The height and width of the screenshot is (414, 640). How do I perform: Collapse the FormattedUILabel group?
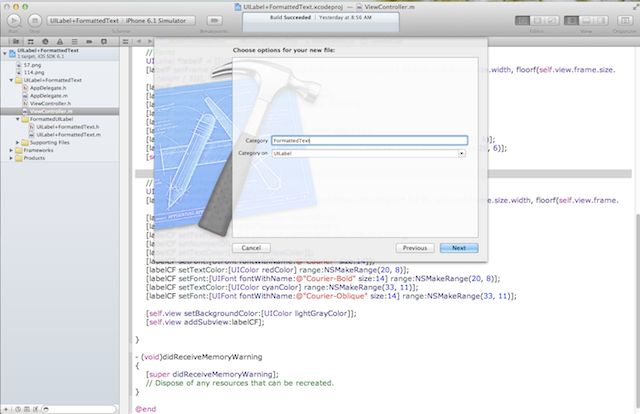(x=18, y=119)
